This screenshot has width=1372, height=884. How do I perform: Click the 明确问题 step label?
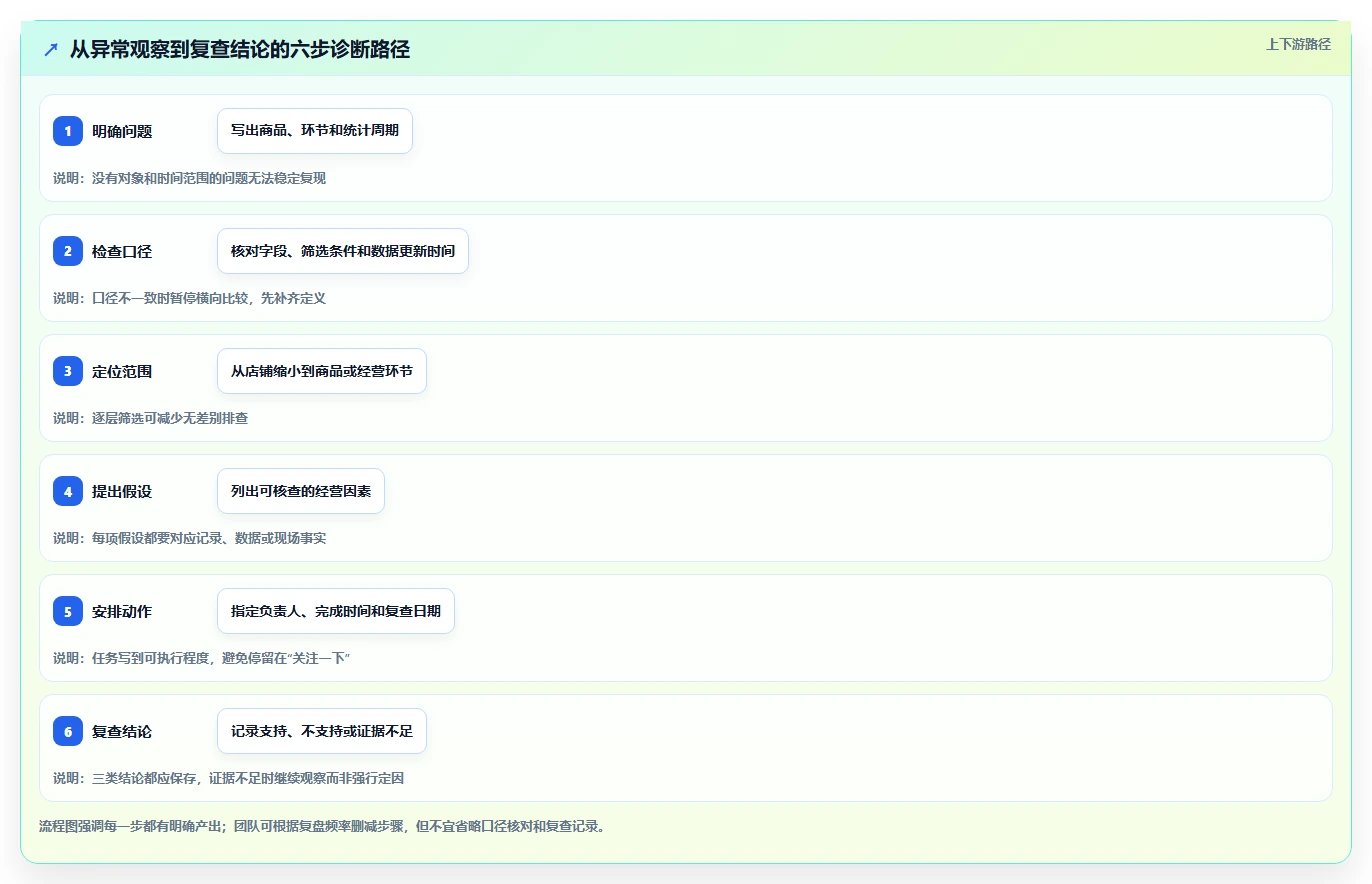pyautogui.click(x=122, y=131)
